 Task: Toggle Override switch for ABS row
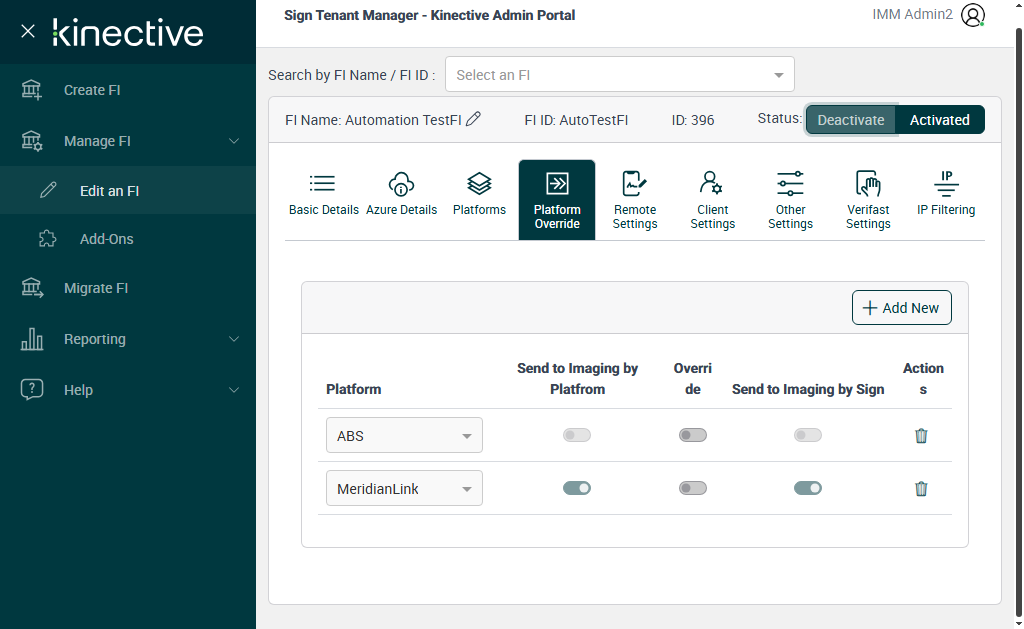(692, 435)
